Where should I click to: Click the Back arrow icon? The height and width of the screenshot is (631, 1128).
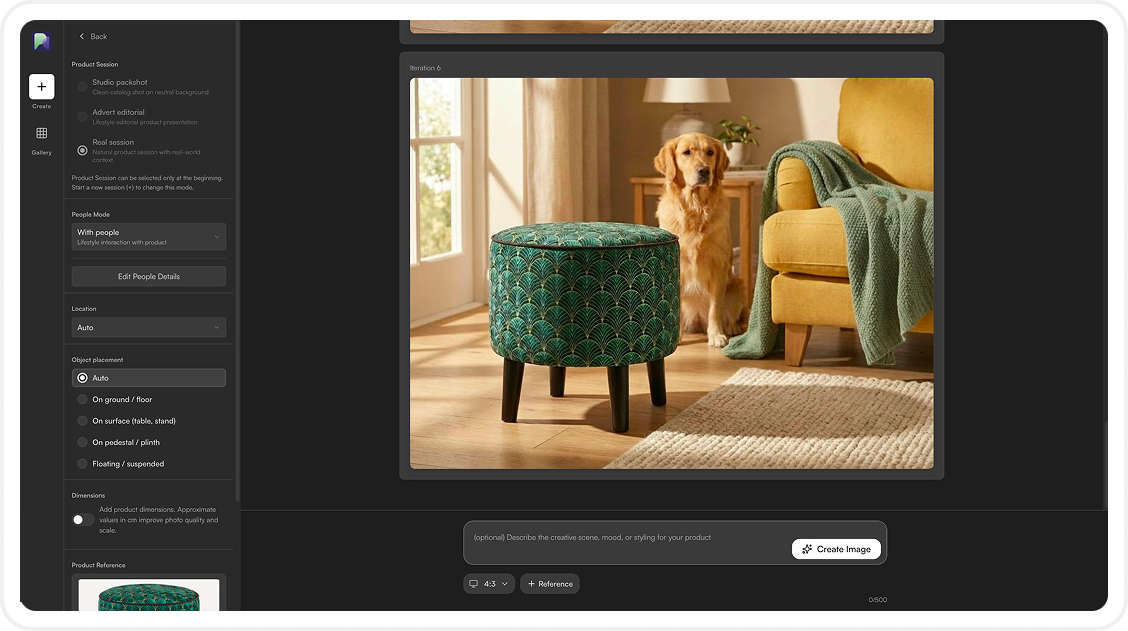click(x=81, y=36)
